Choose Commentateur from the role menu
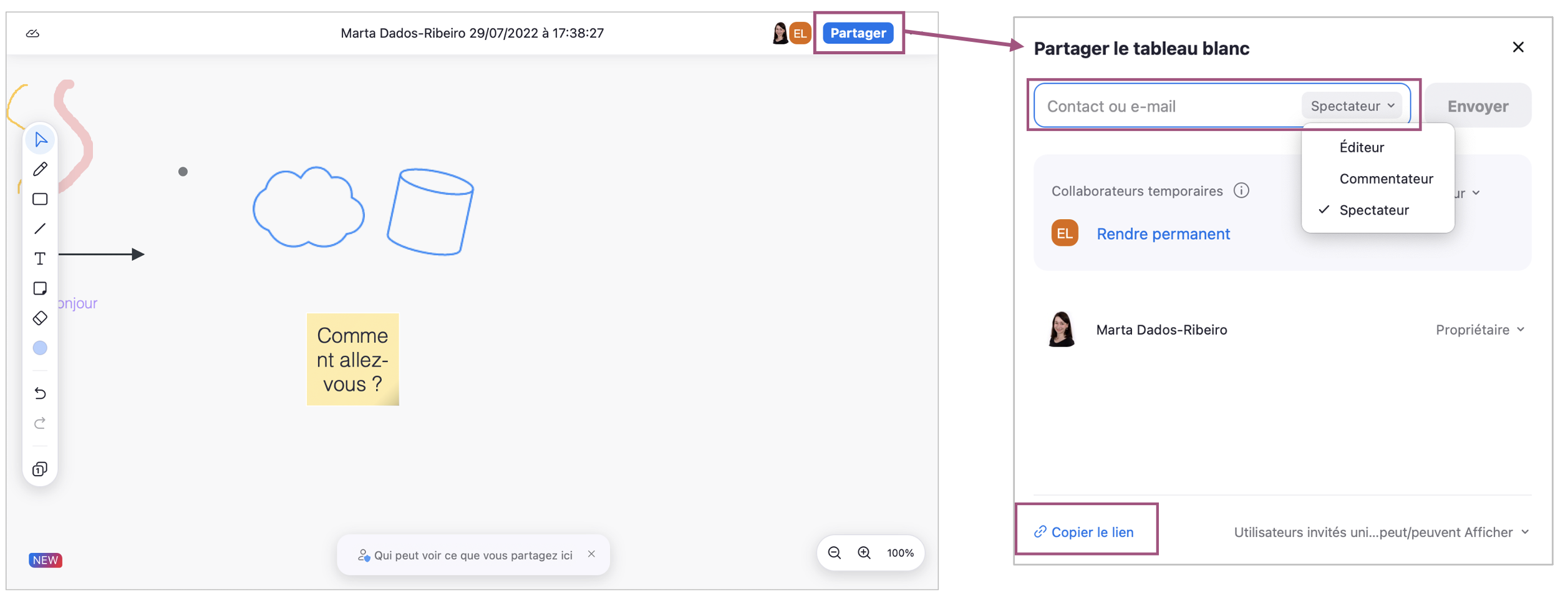 [x=1386, y=179]
